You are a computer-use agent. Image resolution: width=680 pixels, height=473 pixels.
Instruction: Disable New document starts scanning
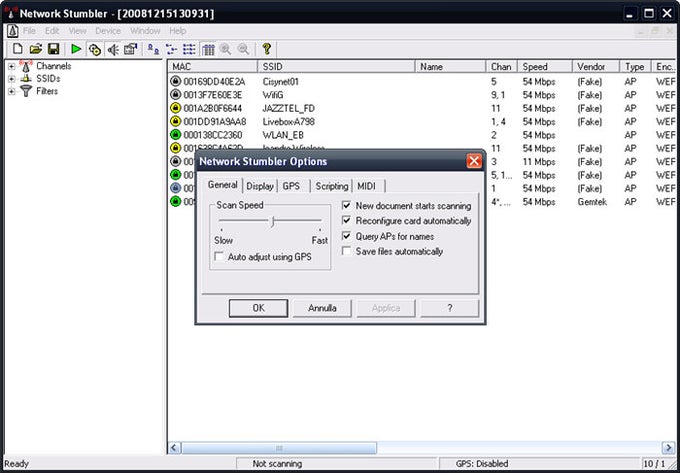tap(346, 205)
